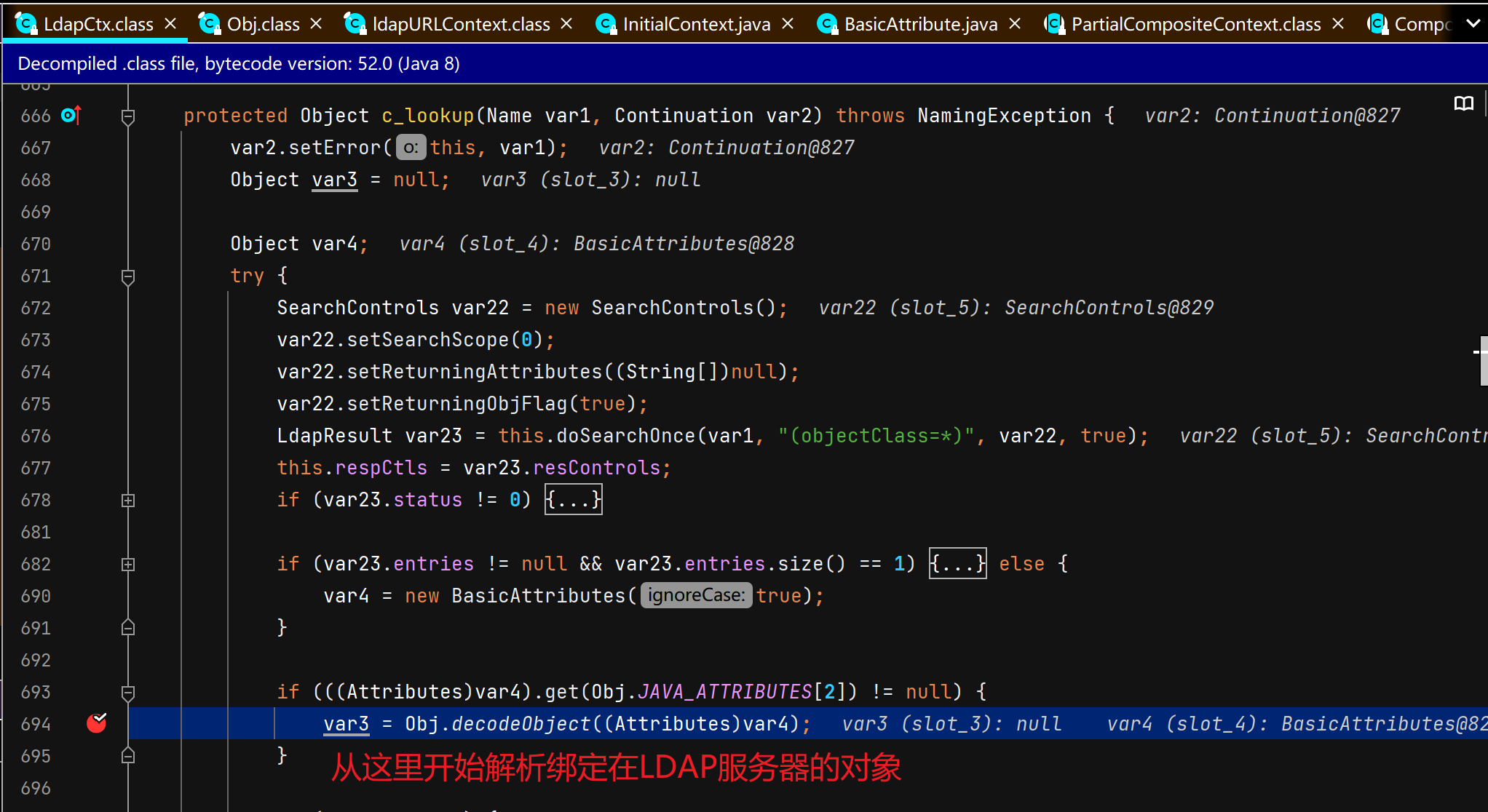1488x812 pixels.
Task: Toggle the breakpoint on line 694
Action: click(x=97, y=723)
